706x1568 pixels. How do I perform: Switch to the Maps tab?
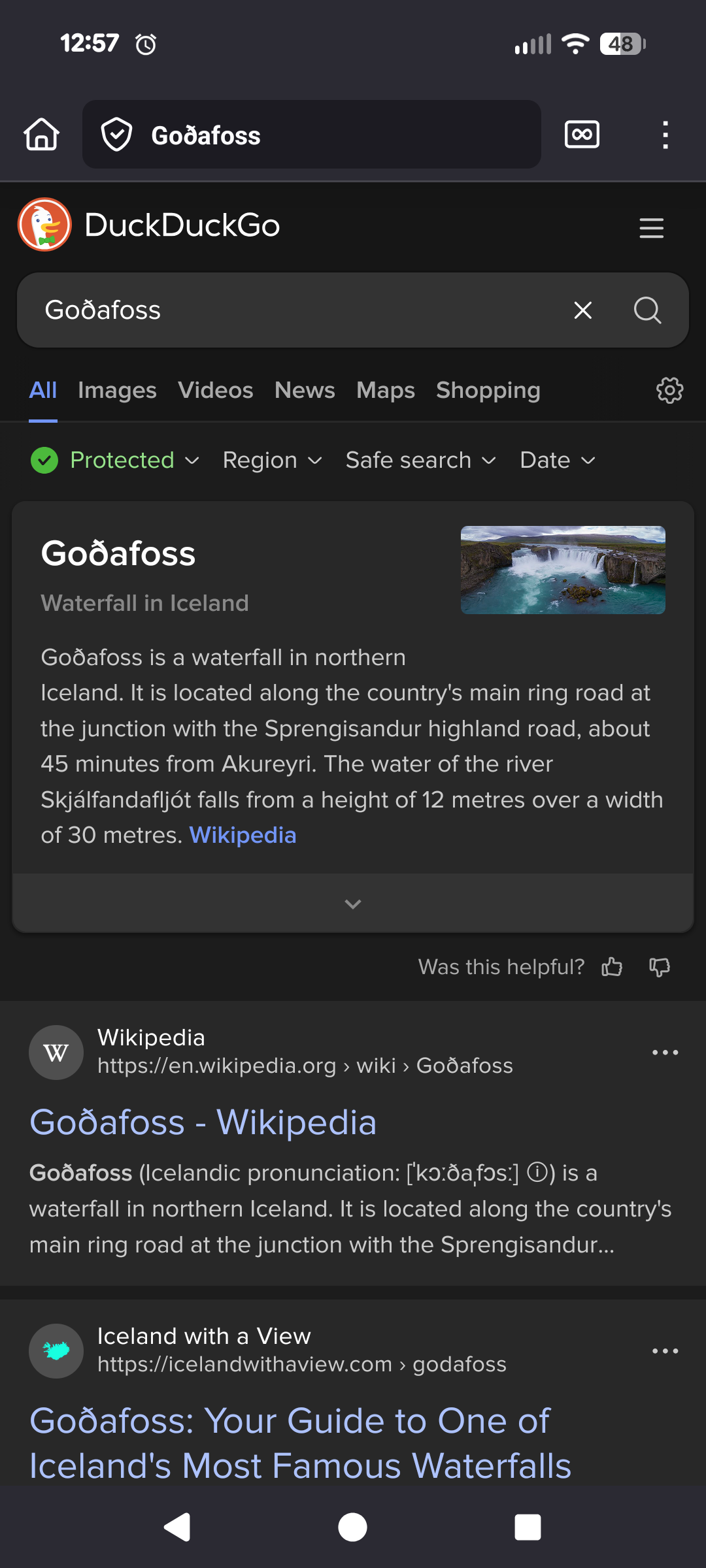[385, 390]
